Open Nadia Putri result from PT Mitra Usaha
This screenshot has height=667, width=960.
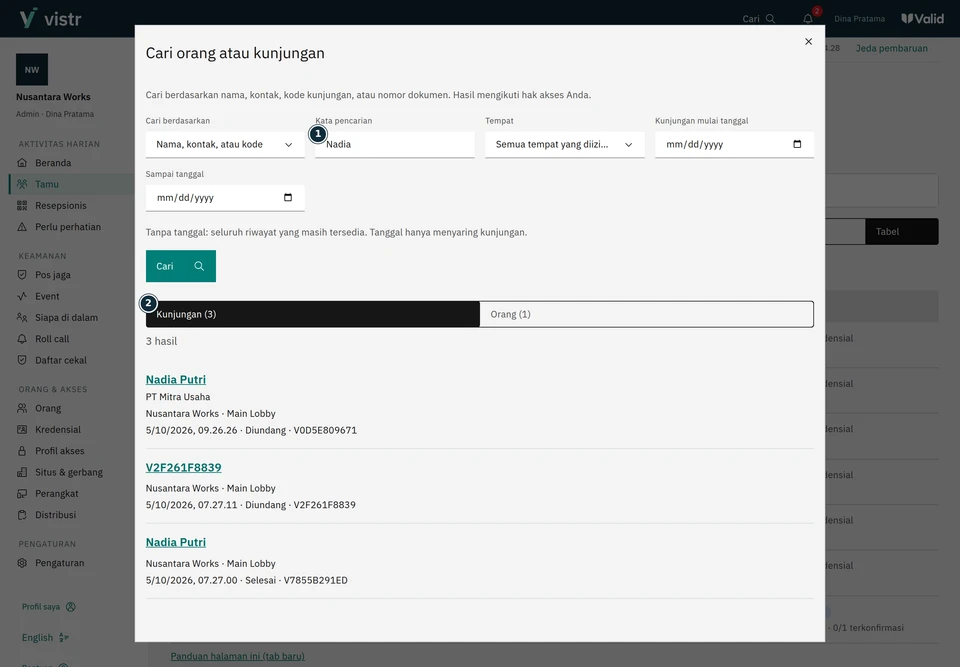(x=176, y=380)
